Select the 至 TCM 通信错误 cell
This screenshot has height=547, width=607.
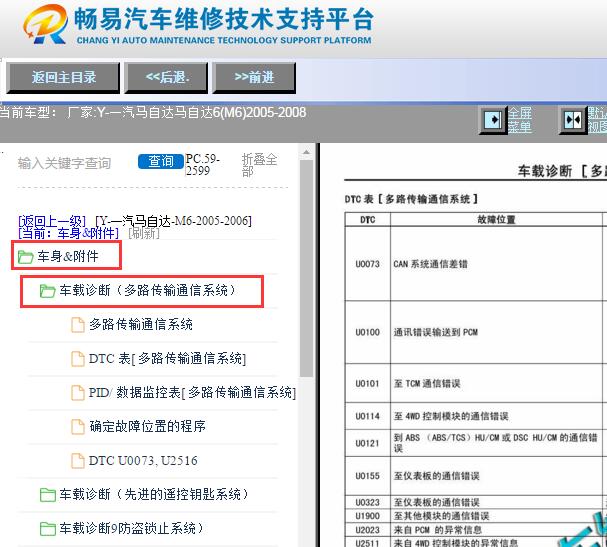[496, 383]
